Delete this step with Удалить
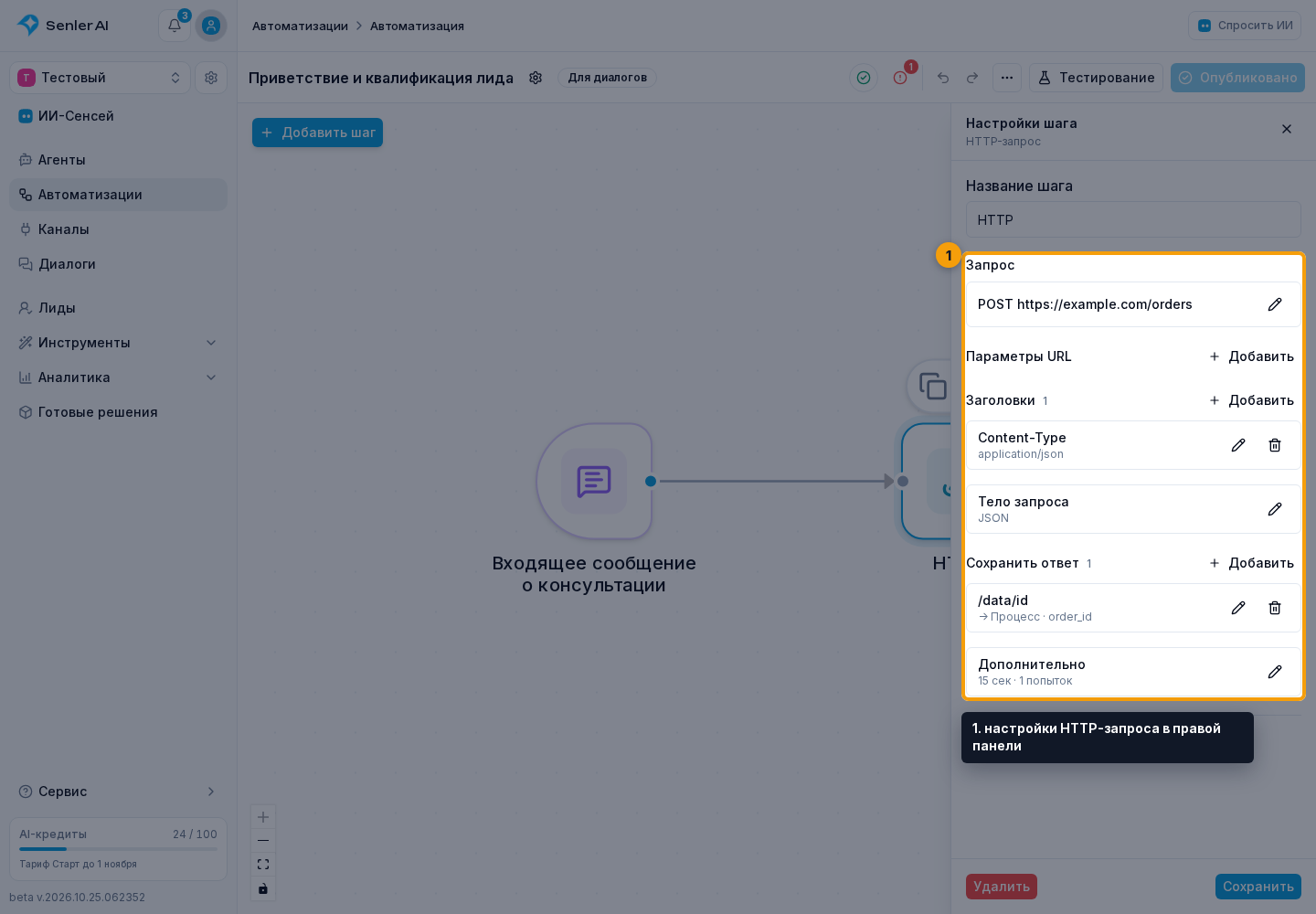The width and height of the screenshot is (1316, 914). (x=1002, y=887)
